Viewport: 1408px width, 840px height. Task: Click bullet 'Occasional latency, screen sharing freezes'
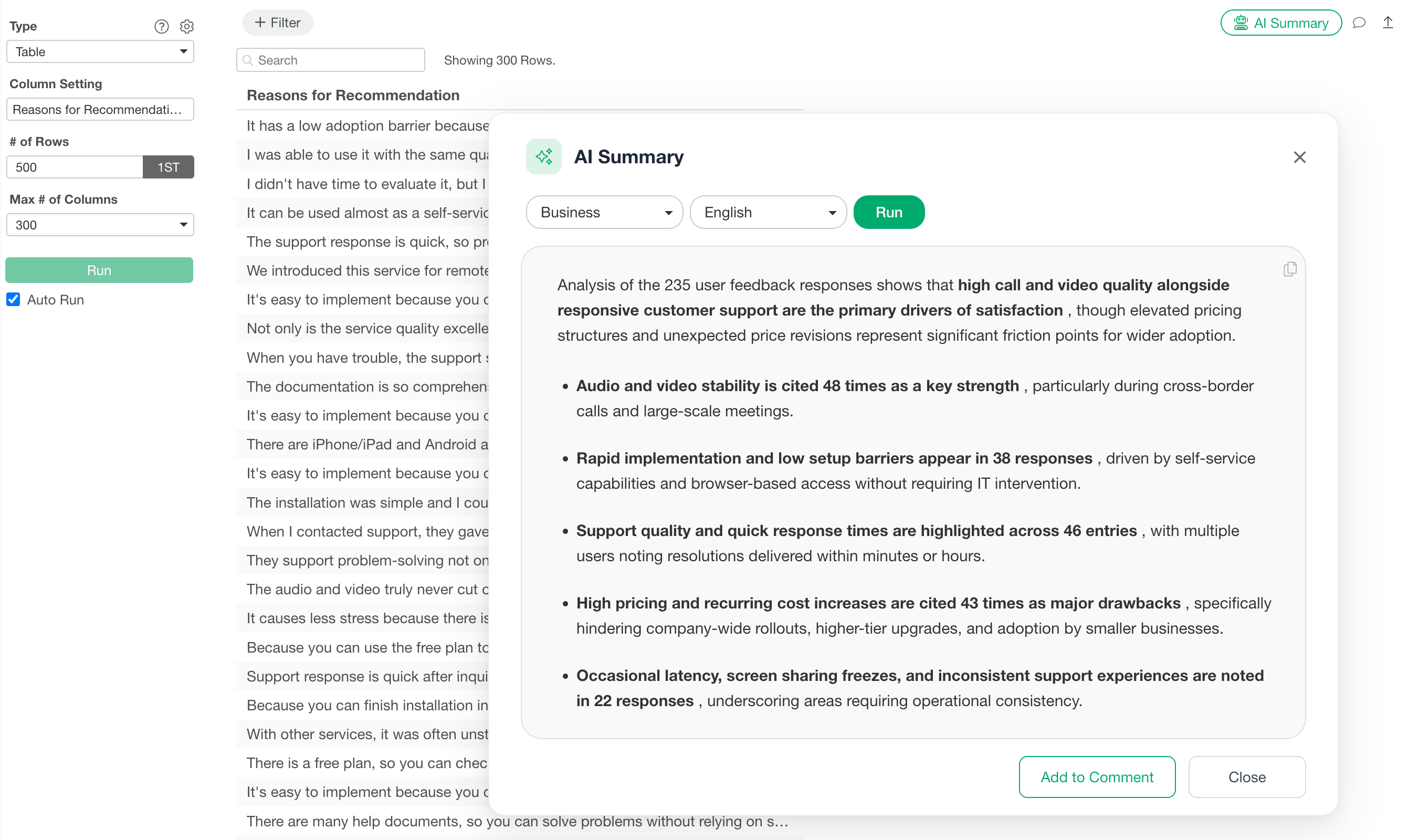[x=920, y=688]
